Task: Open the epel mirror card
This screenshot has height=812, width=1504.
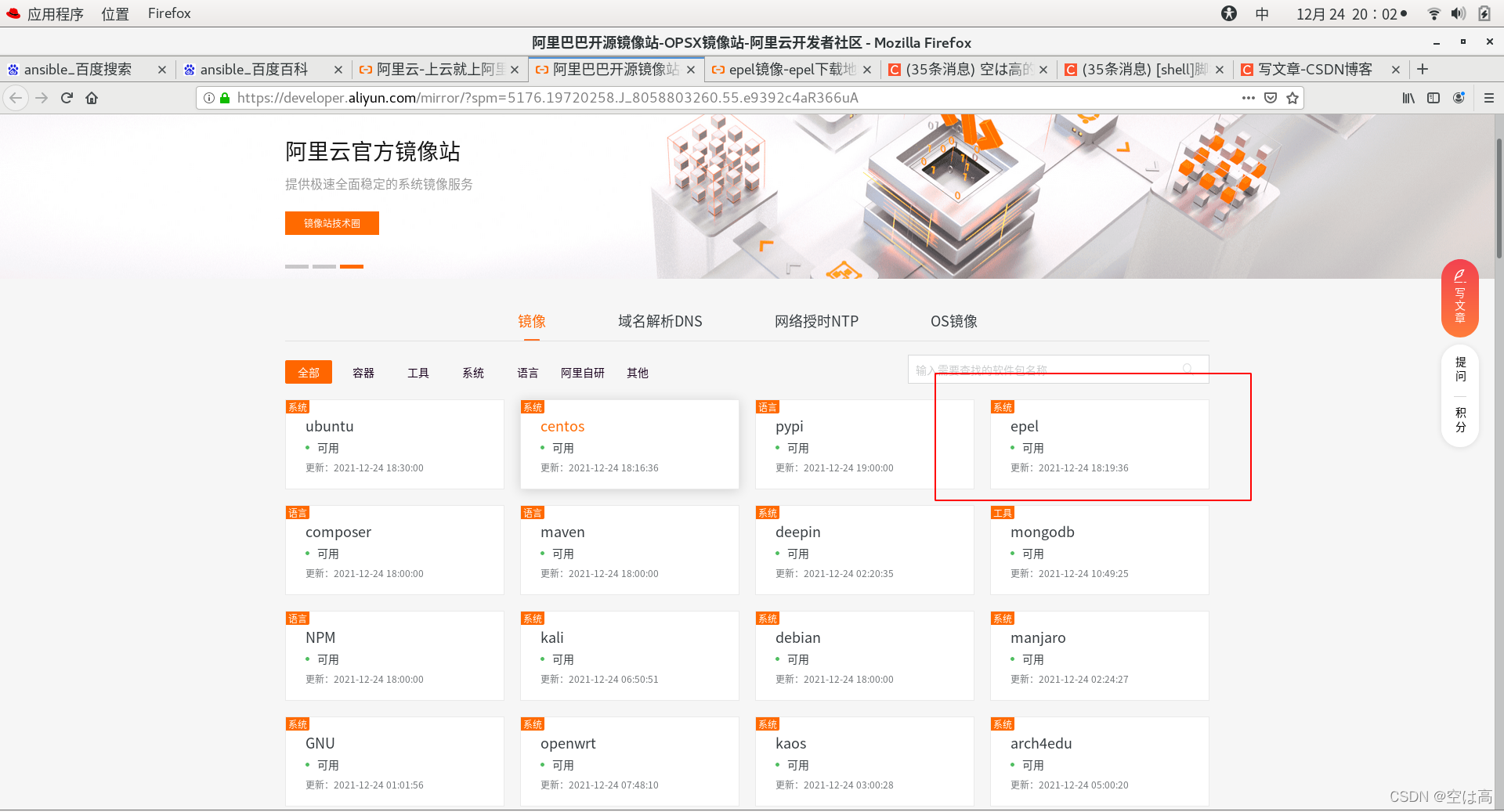Action: 1100,445
